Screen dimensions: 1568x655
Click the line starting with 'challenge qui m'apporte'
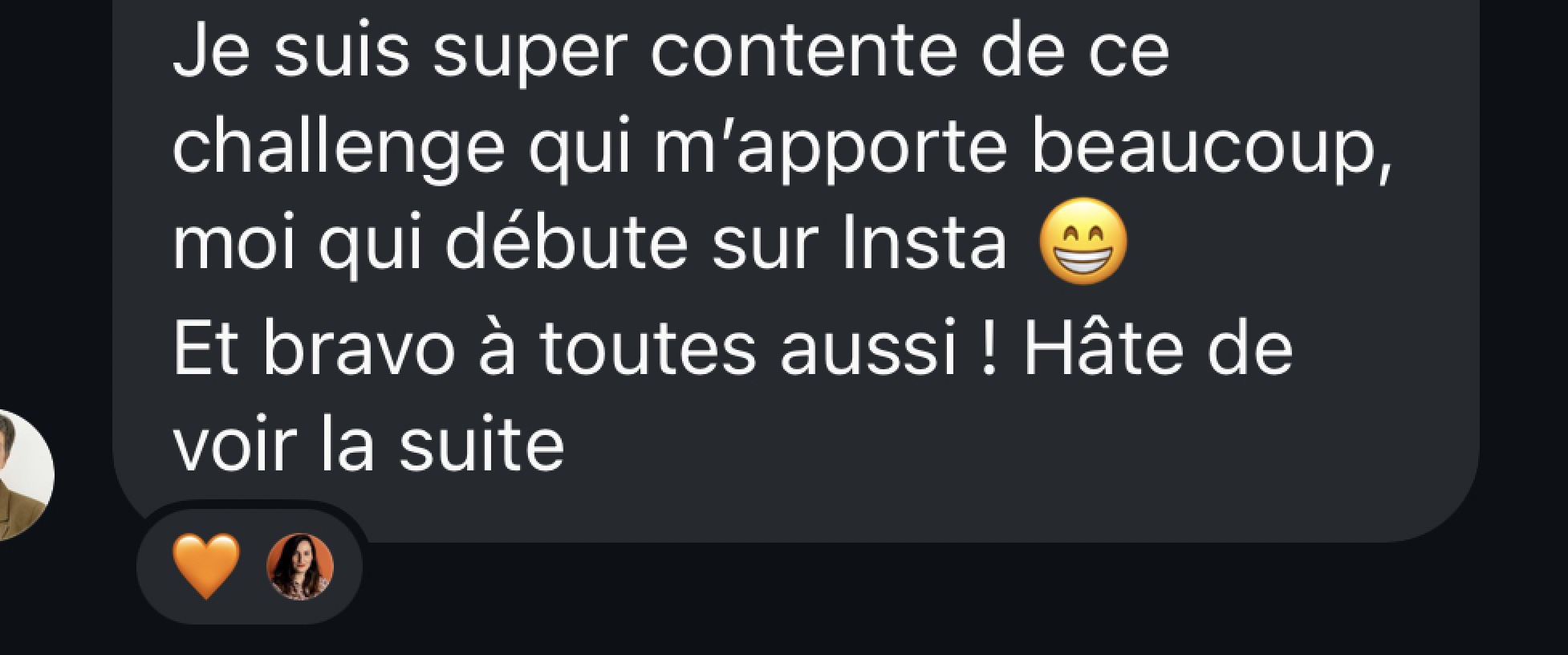point(782,148)
